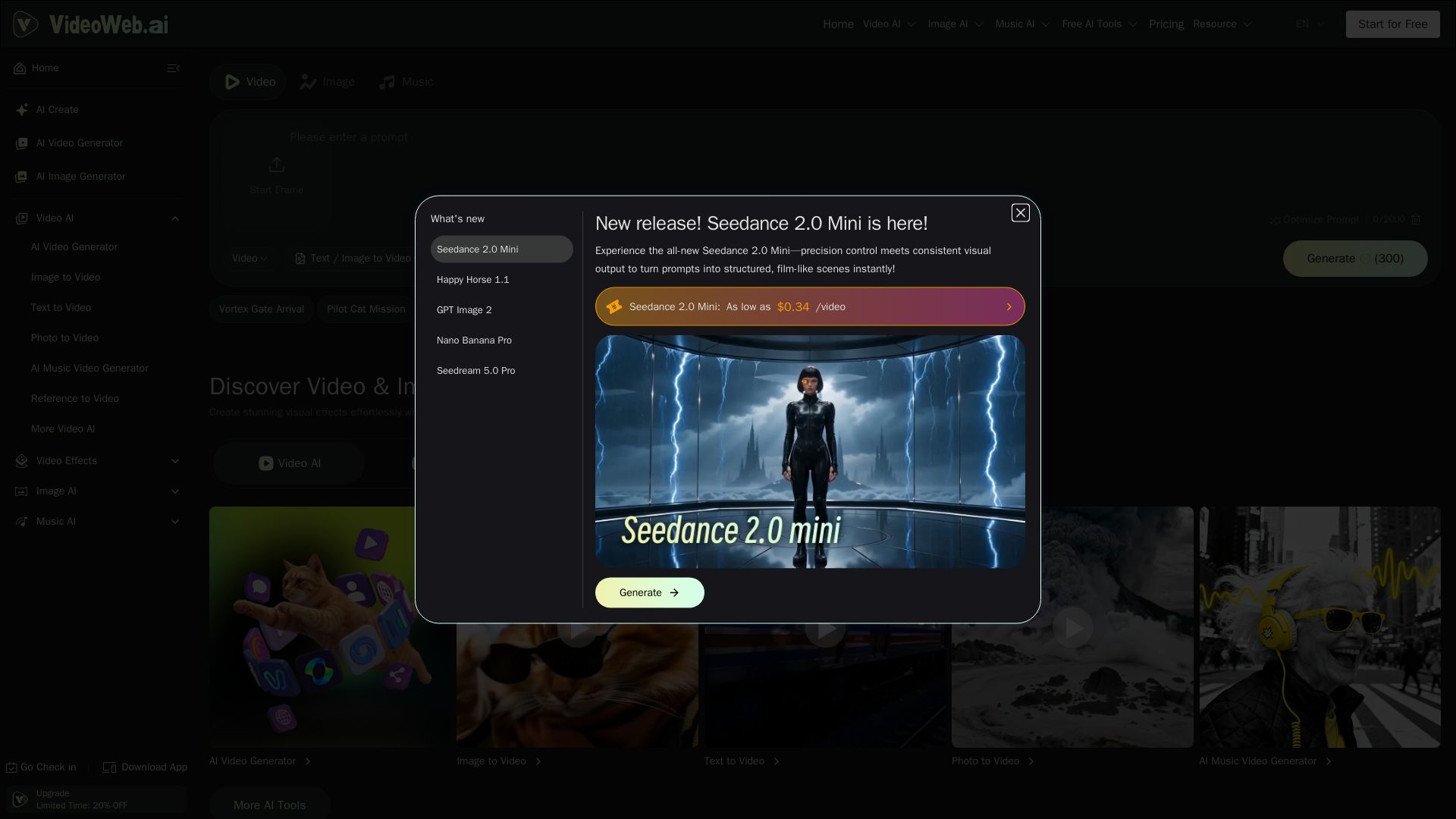Open Text to Video in sidebar
This screenshot has height=819, width=1456.
pyautogui.click(x=61, y=308)
